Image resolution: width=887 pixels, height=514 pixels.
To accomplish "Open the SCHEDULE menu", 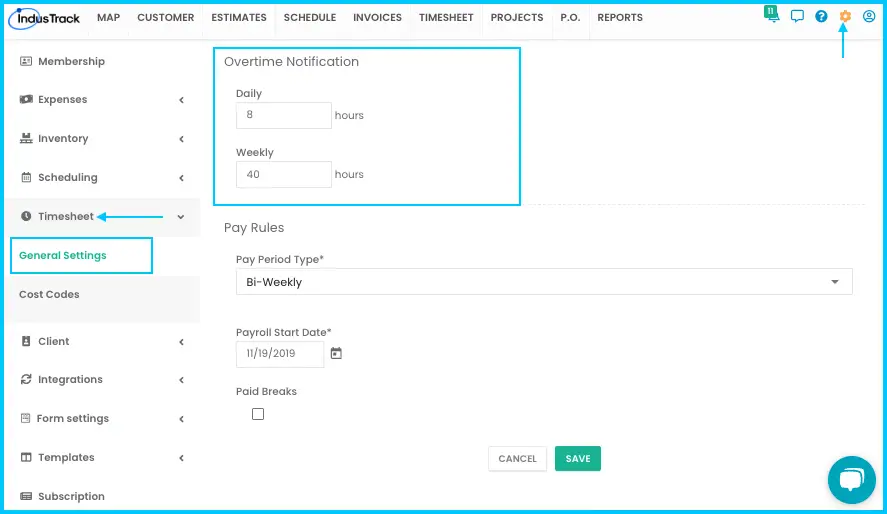I will (x=309, y=18).
